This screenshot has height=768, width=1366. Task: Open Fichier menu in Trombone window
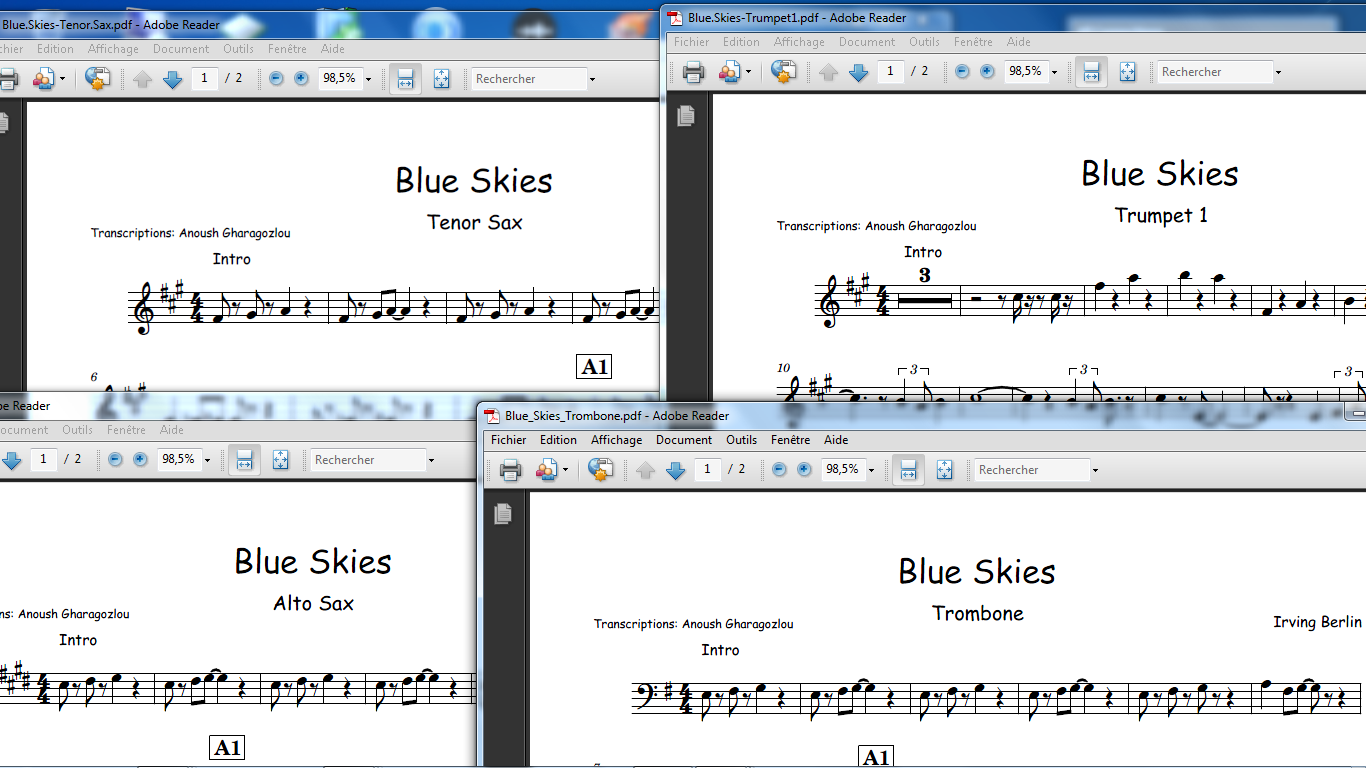[509, 440]
